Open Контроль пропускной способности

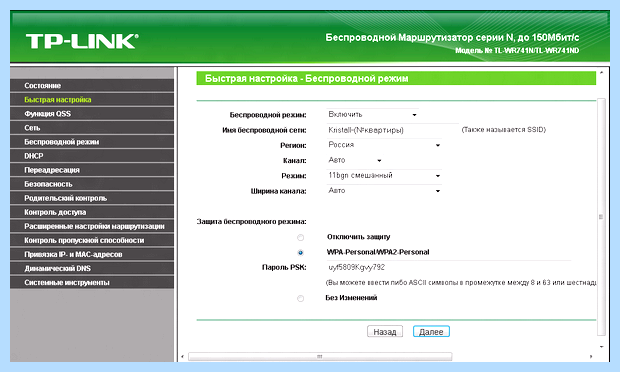tap(92, 240)
